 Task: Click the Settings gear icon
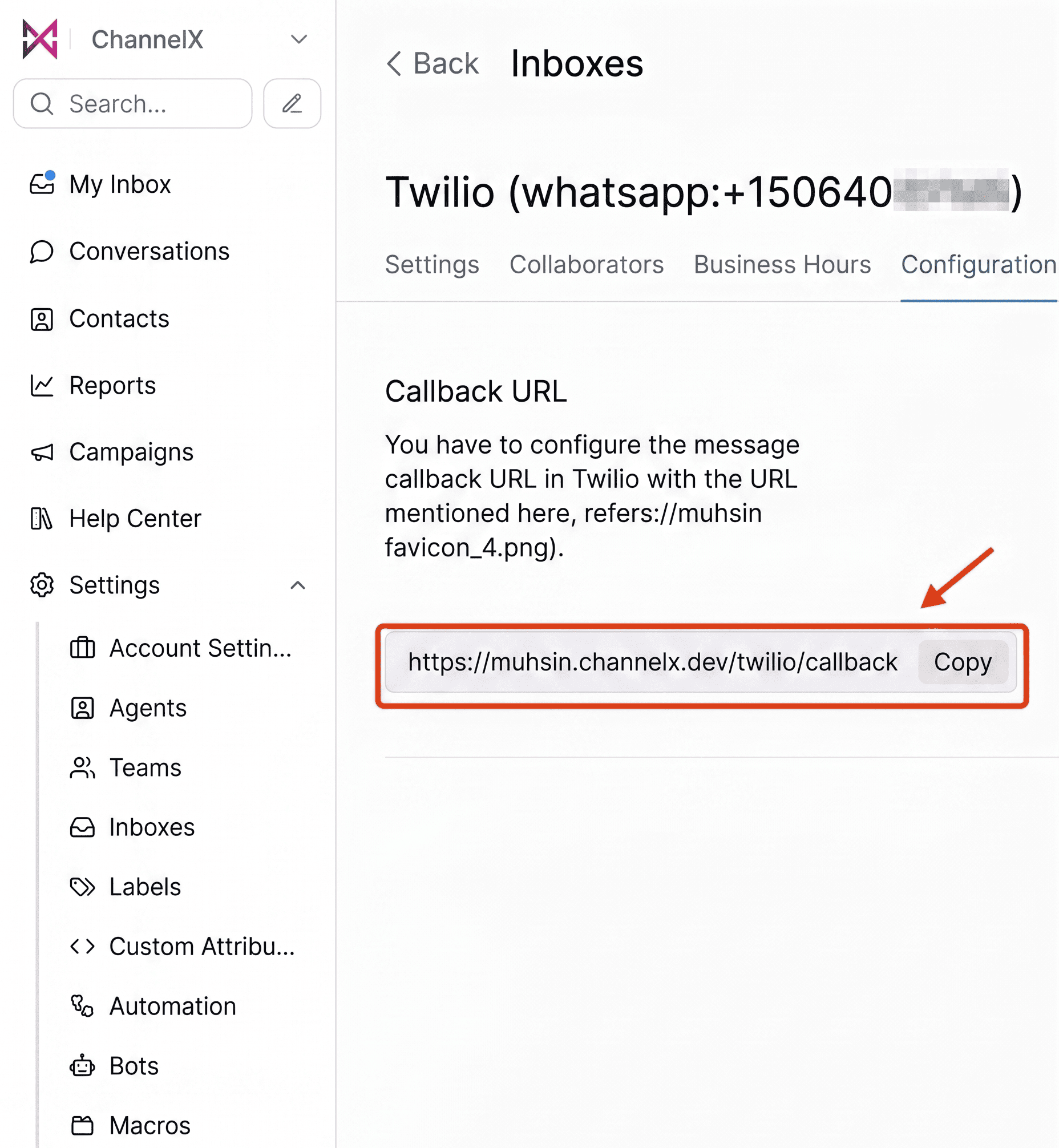coord(42,585)
